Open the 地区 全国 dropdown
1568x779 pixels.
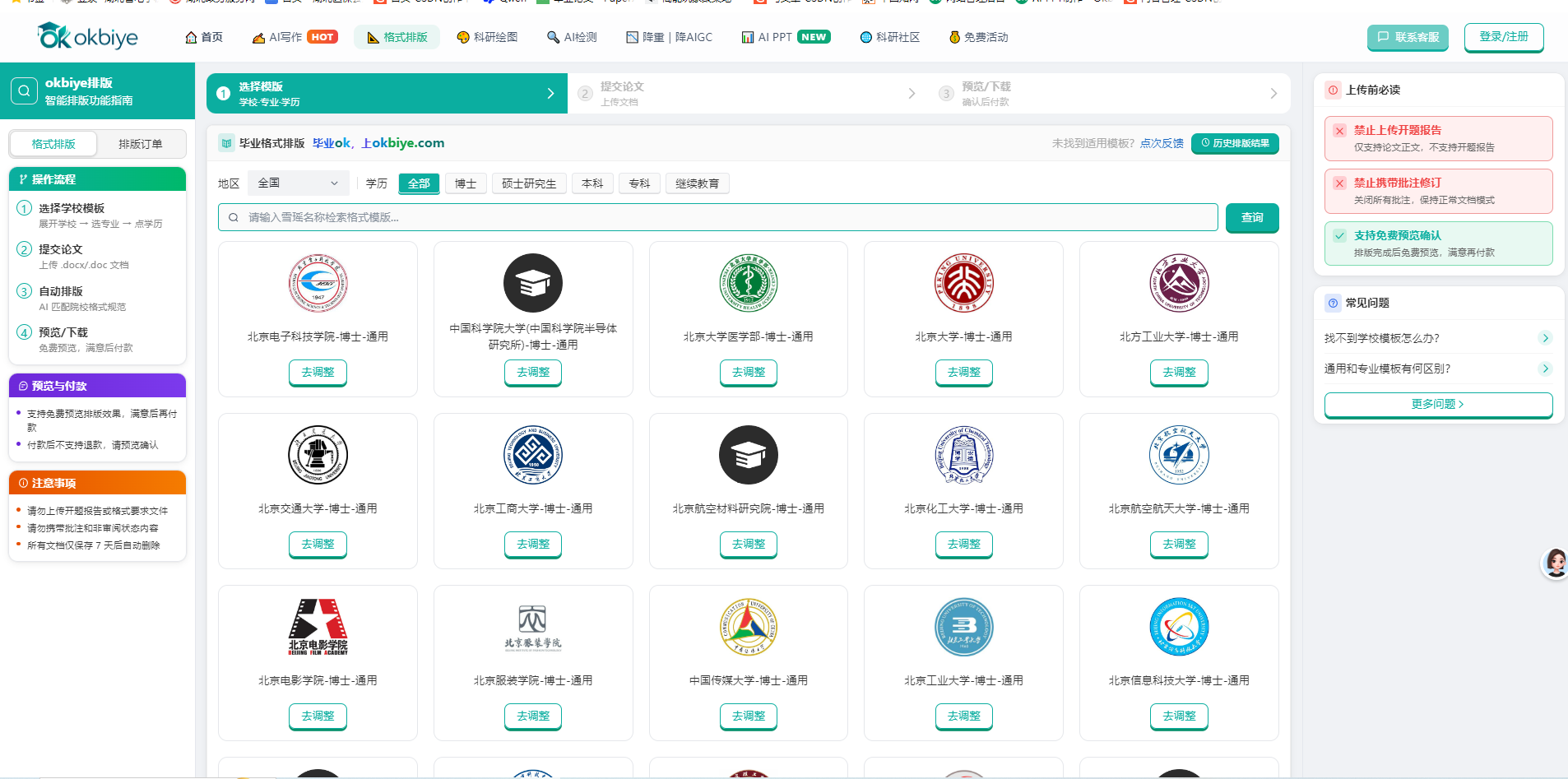tap(298, 183)
